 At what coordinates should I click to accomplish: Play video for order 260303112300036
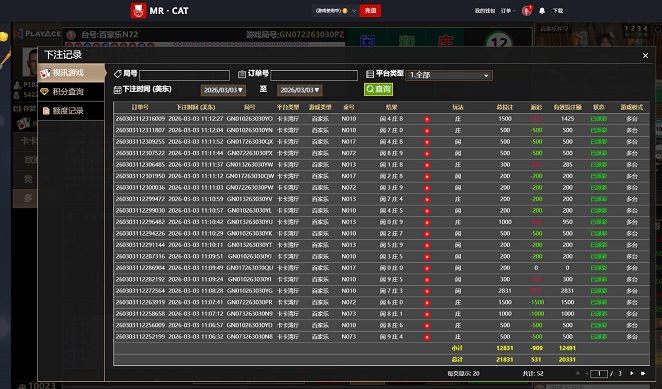click(427, 188)
